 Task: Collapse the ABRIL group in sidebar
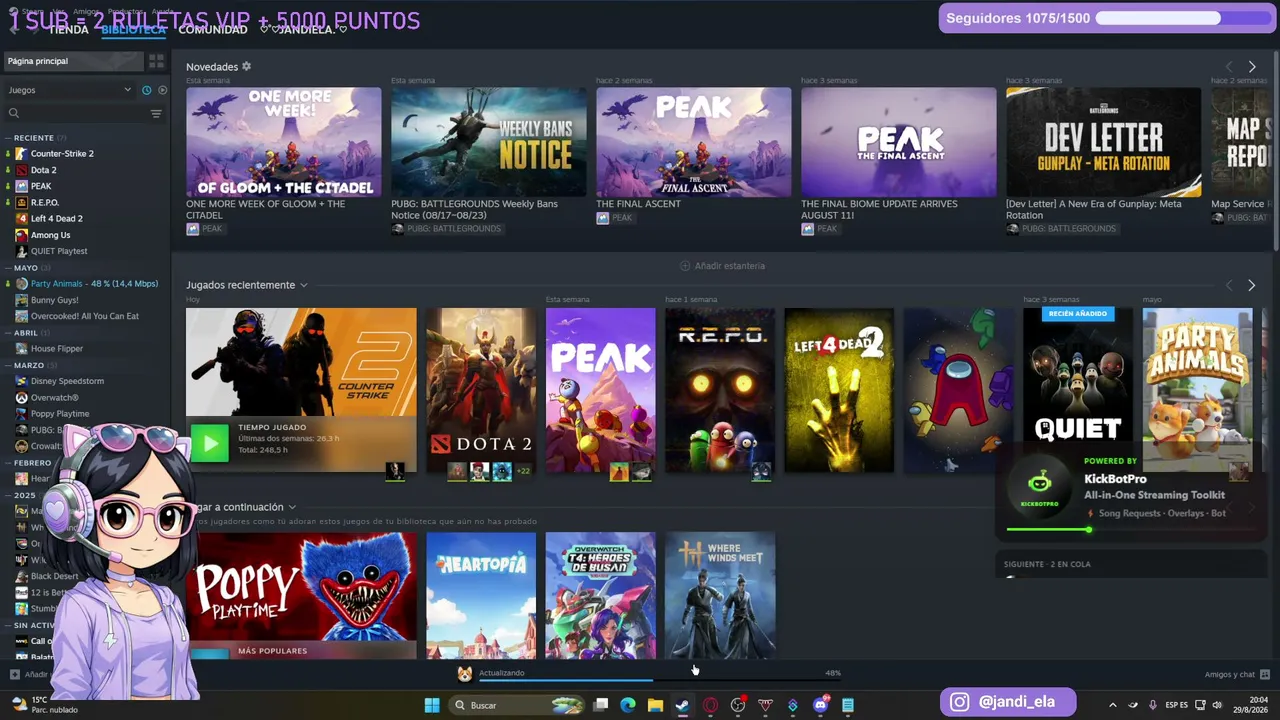8,333
